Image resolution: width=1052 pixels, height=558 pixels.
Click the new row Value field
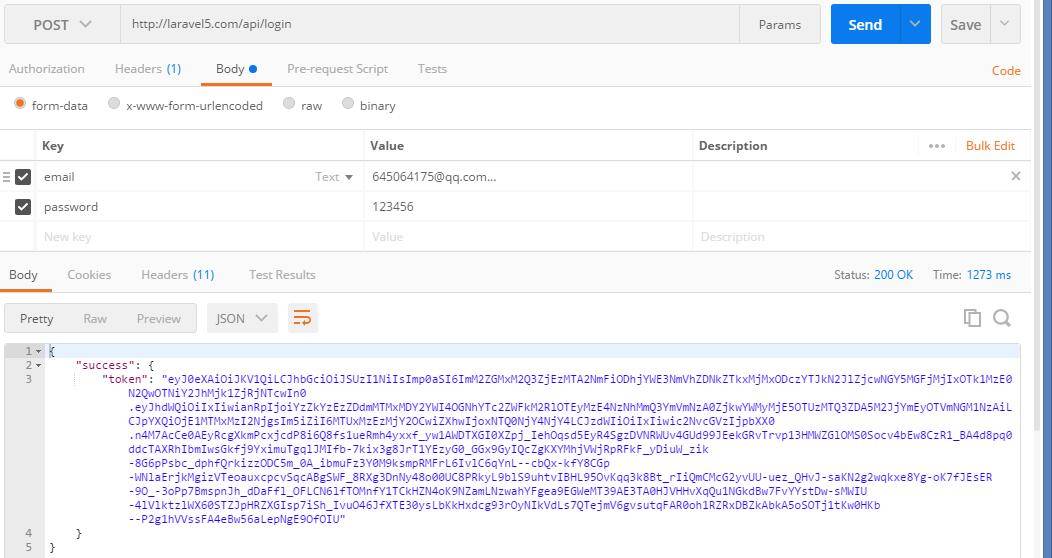(528, 237)
